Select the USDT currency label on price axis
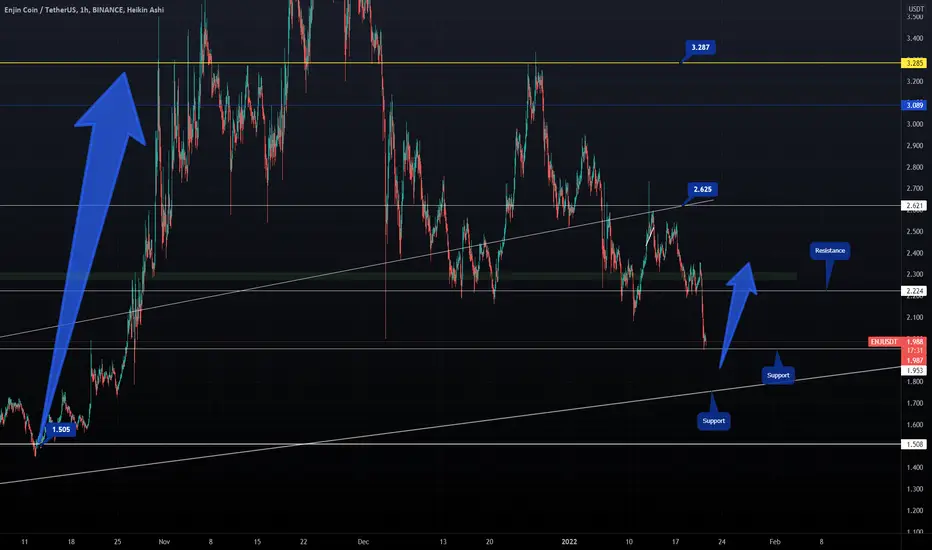This screenshot has width=932, height=550. [x=915, y=9]
